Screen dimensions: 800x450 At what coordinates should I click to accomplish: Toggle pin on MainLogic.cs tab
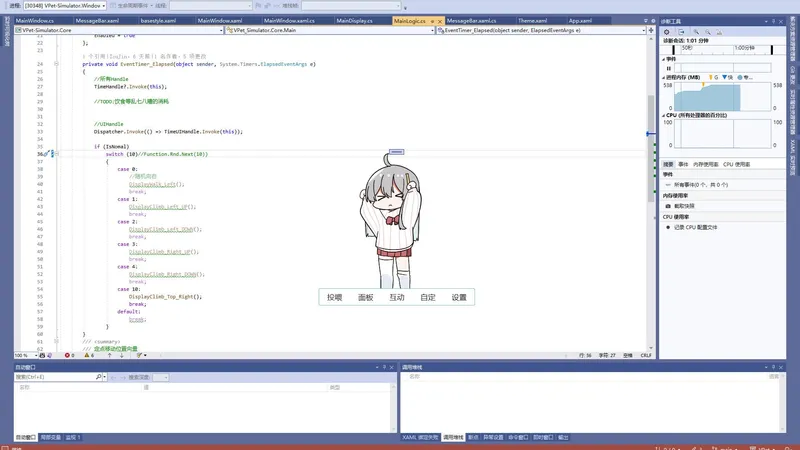[x=432, y=21]
